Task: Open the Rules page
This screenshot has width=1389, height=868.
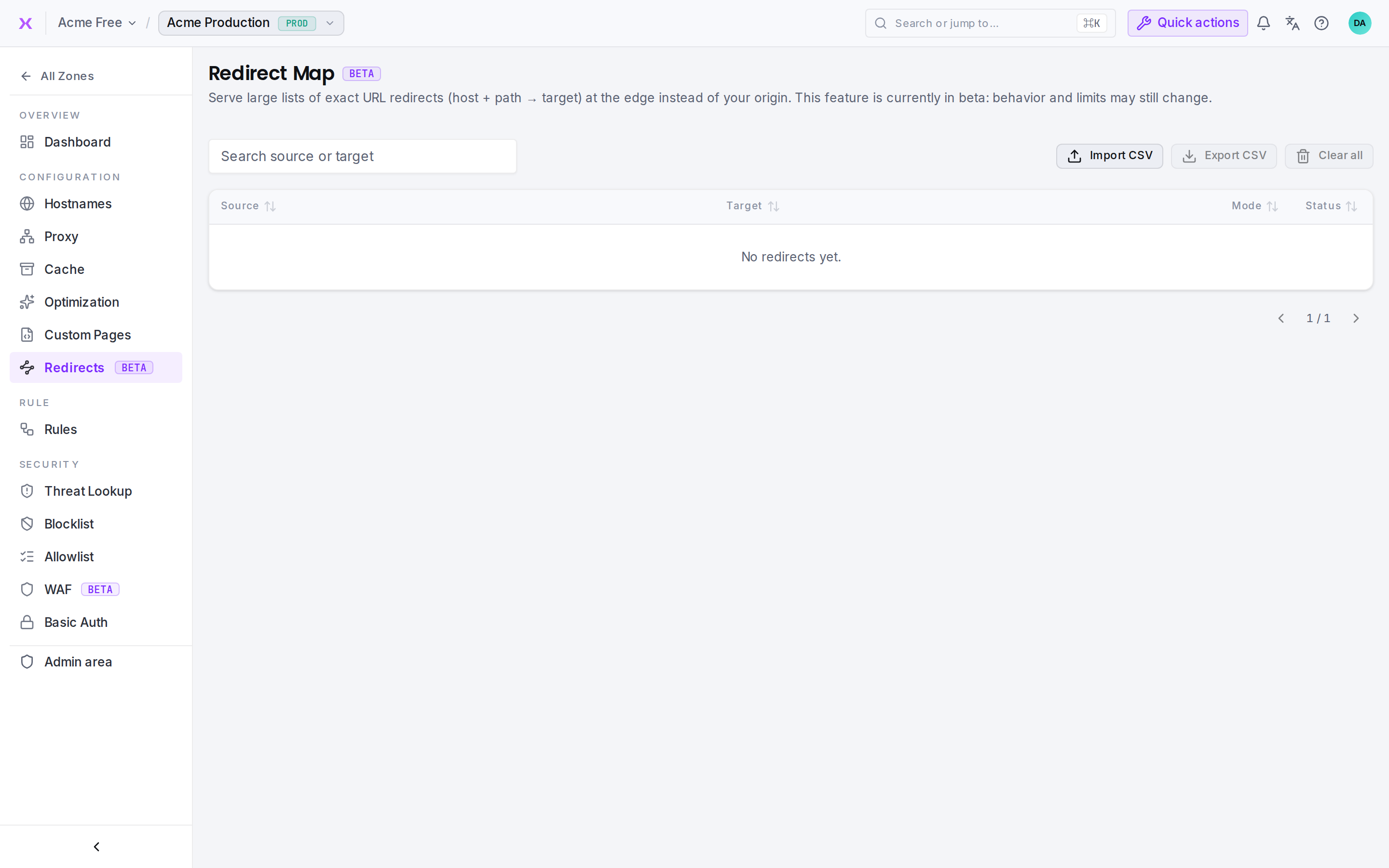Action: pyautogui.click(x=96, y=429)
